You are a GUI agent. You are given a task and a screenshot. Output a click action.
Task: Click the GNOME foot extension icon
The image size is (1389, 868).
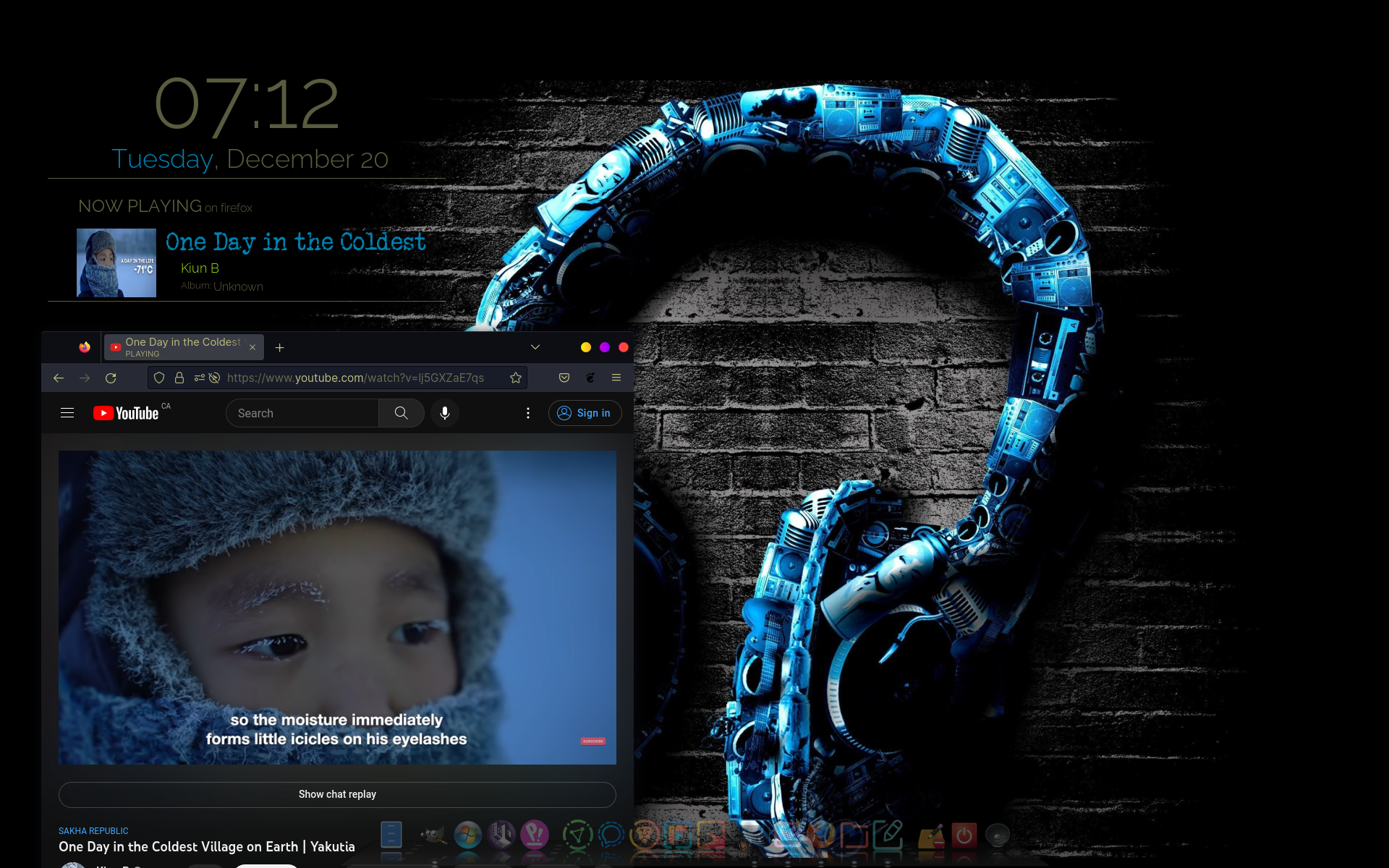[590, 378]
